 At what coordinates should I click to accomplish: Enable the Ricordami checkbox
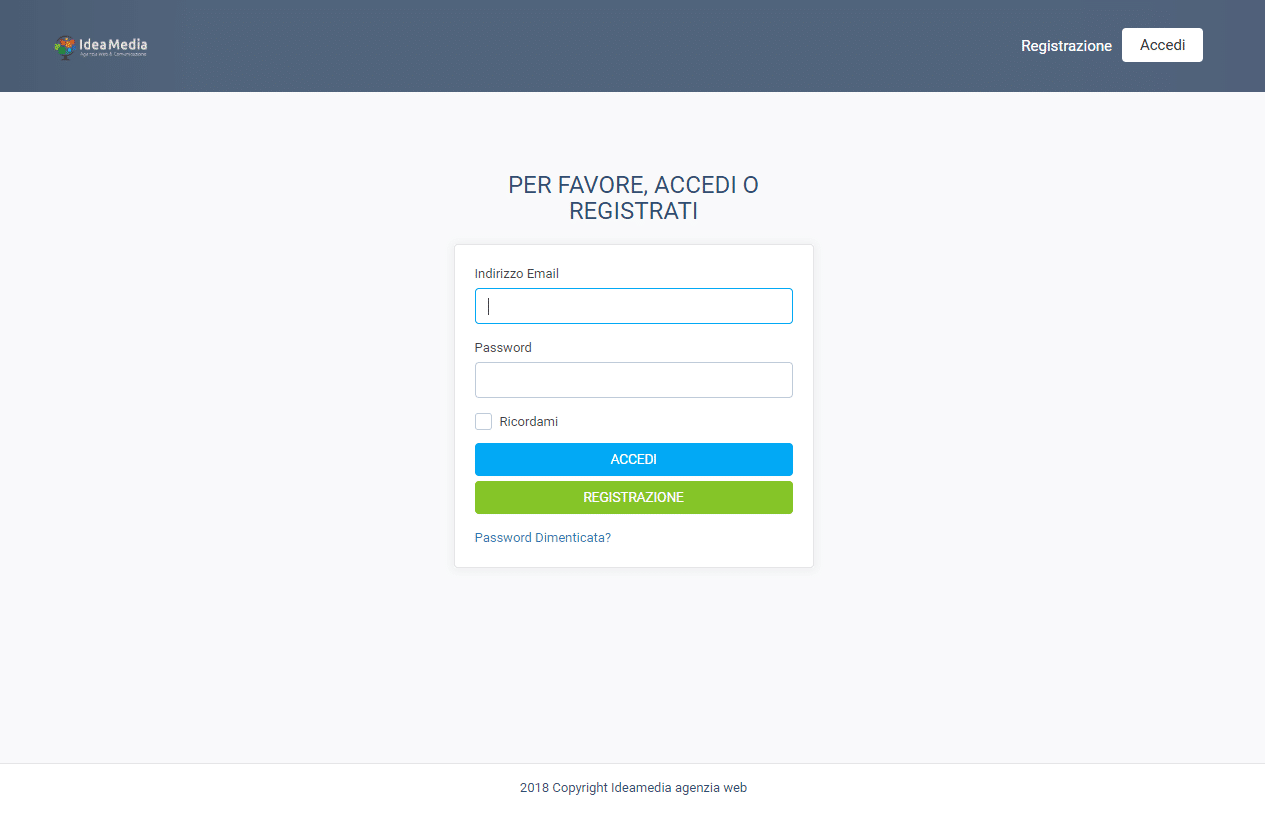point(483,422)
